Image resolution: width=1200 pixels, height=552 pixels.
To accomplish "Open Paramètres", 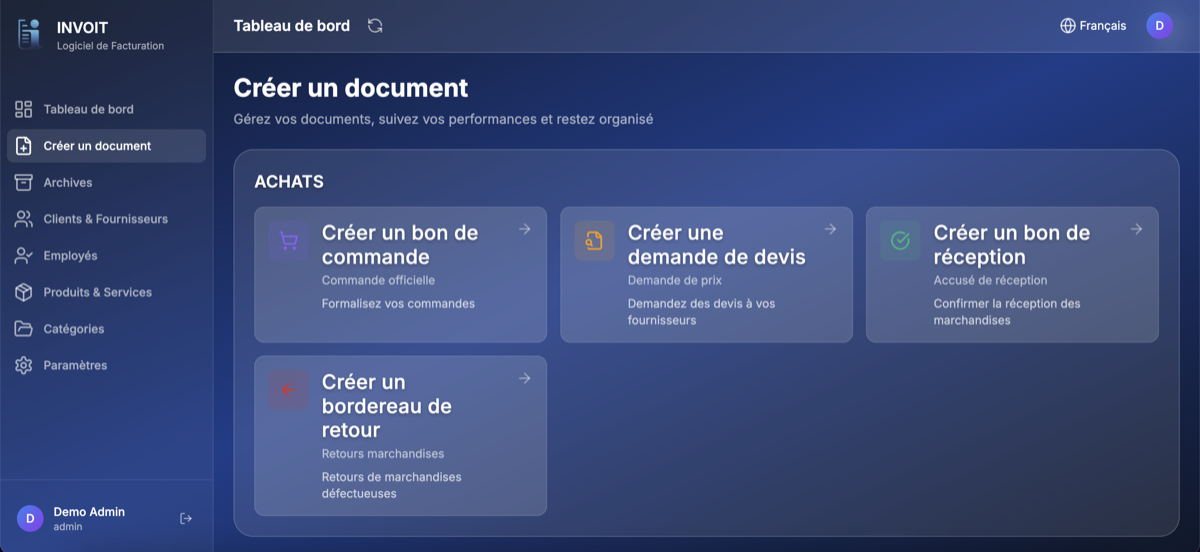I will pos(107,366).
